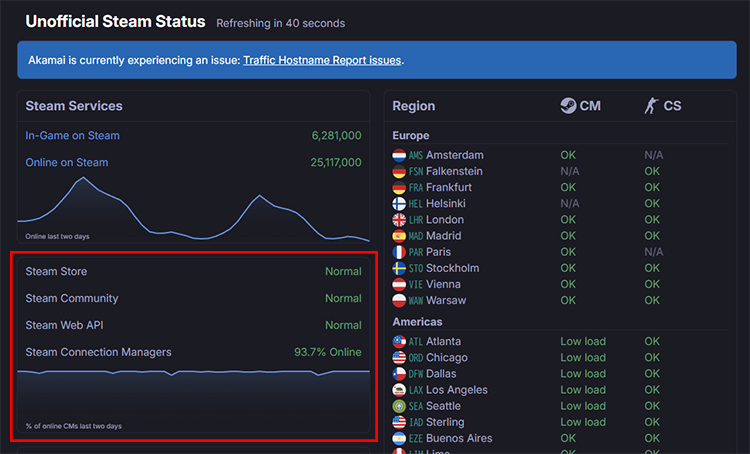Open the Online on Steam link
This screenshot has width=750, height=454.
67,162
